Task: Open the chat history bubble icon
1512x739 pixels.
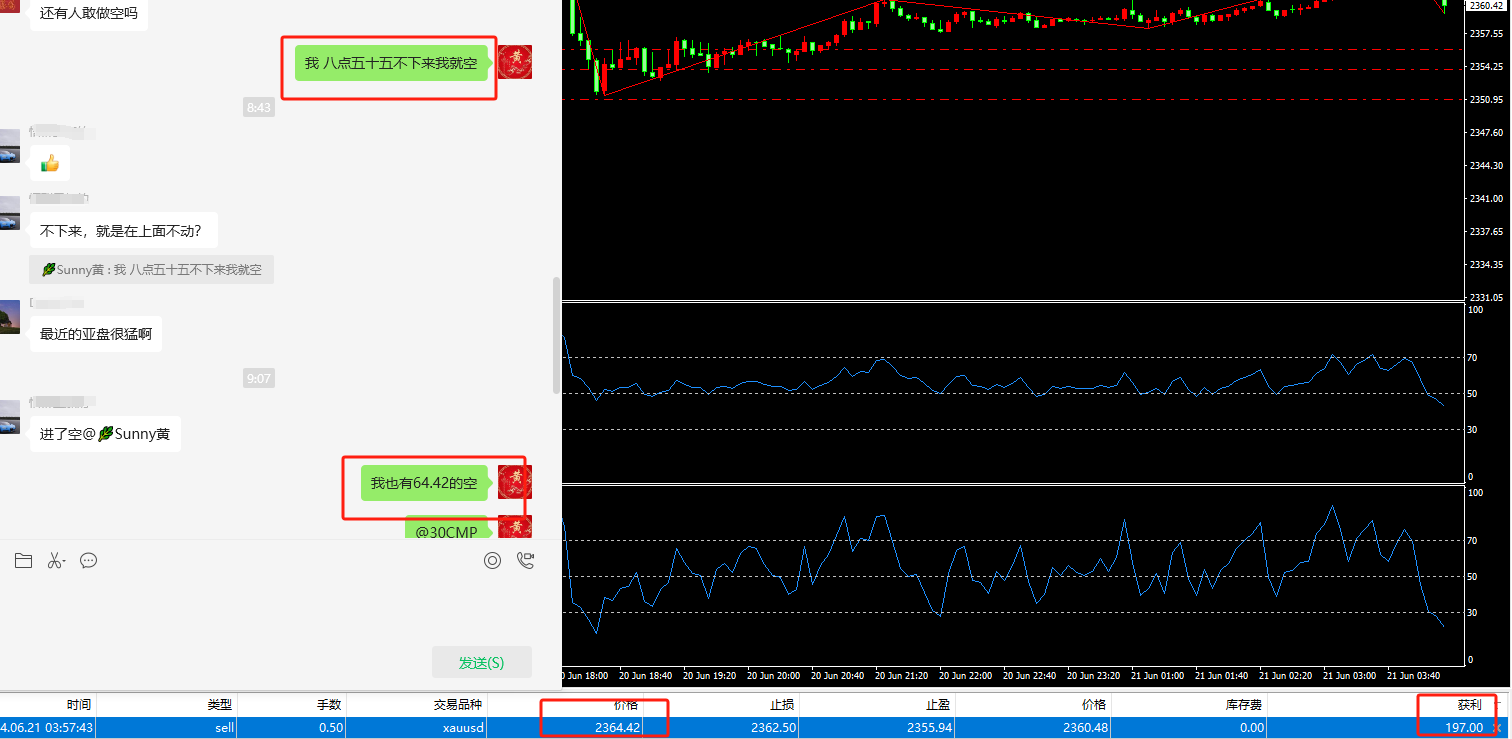Action: pyautogui.click(x=88, y=561)
